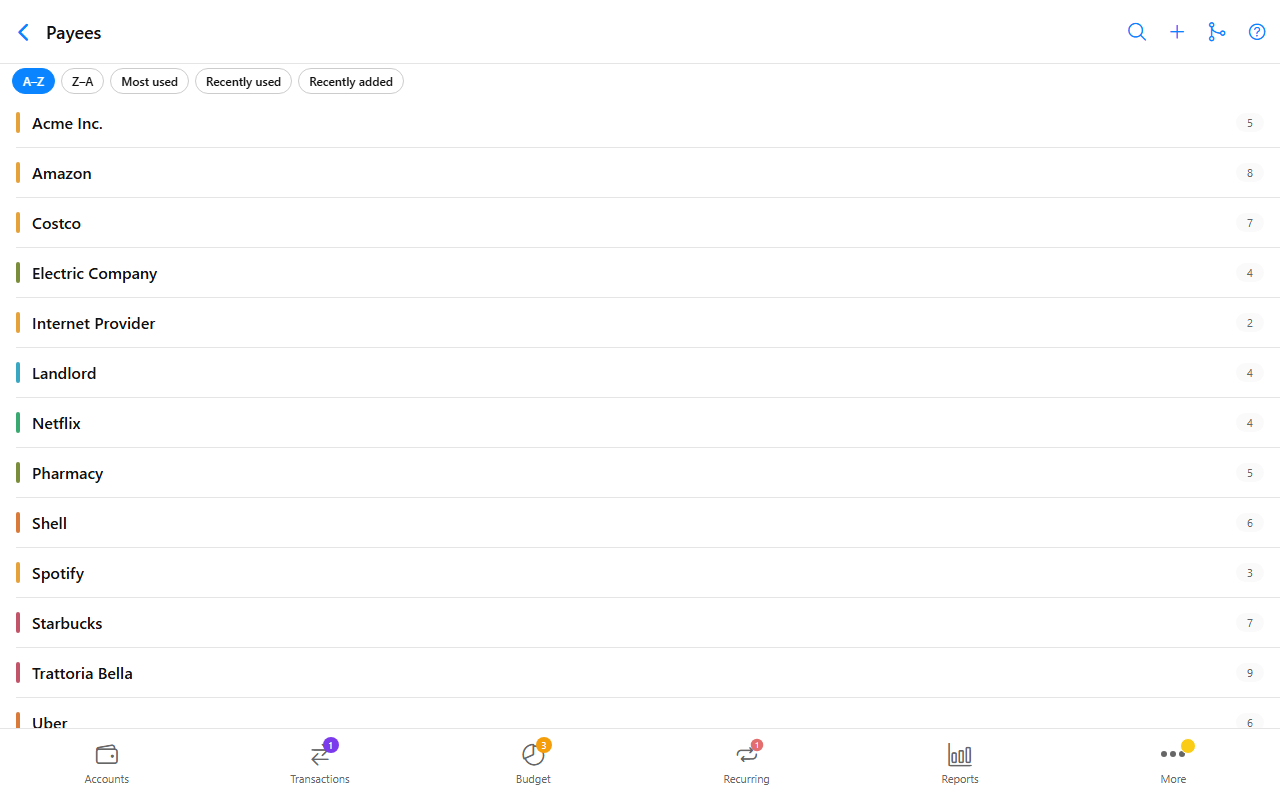The image size is (1280, 800).
Task: Go back using the back arrow
Action: pos(24,32)
